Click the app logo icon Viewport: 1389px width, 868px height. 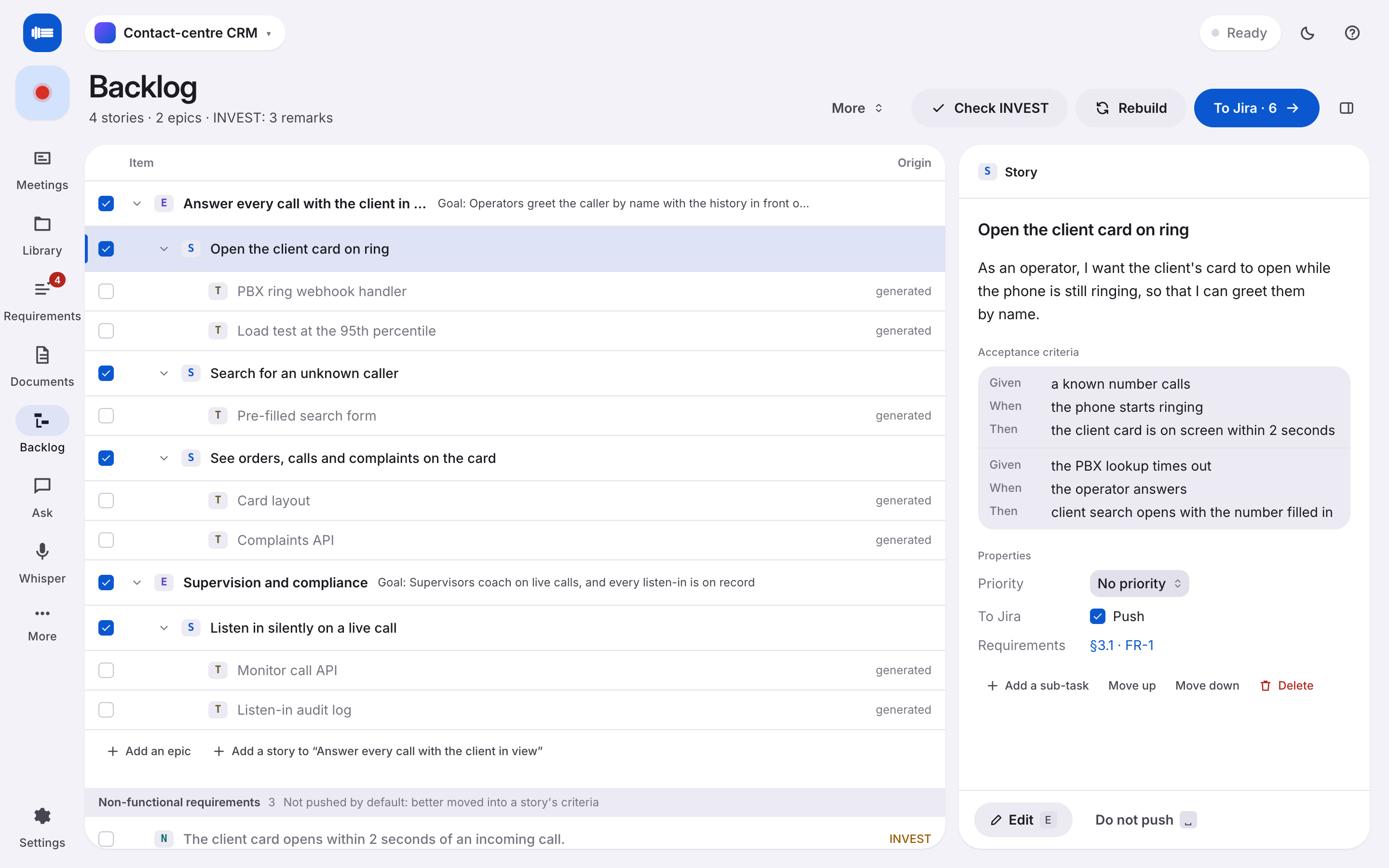click(x=42, y=33)
